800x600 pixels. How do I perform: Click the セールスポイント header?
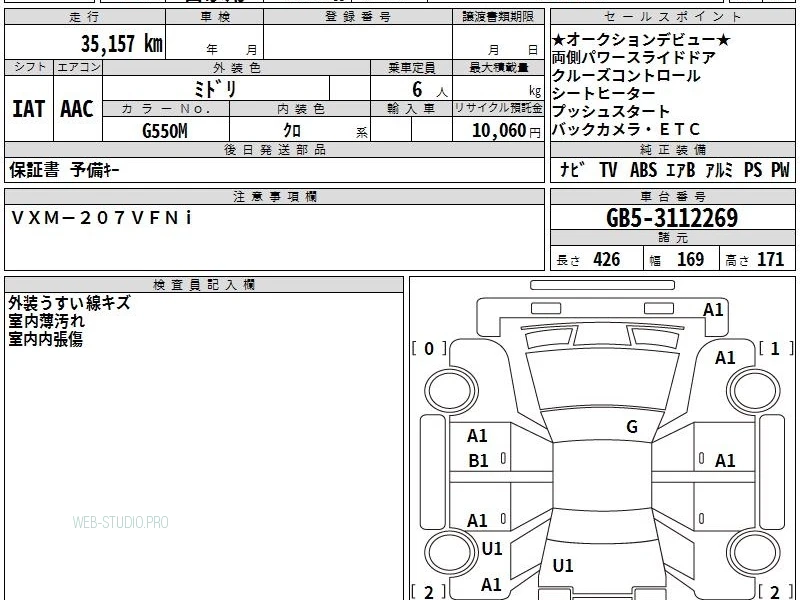coord(672,17)
